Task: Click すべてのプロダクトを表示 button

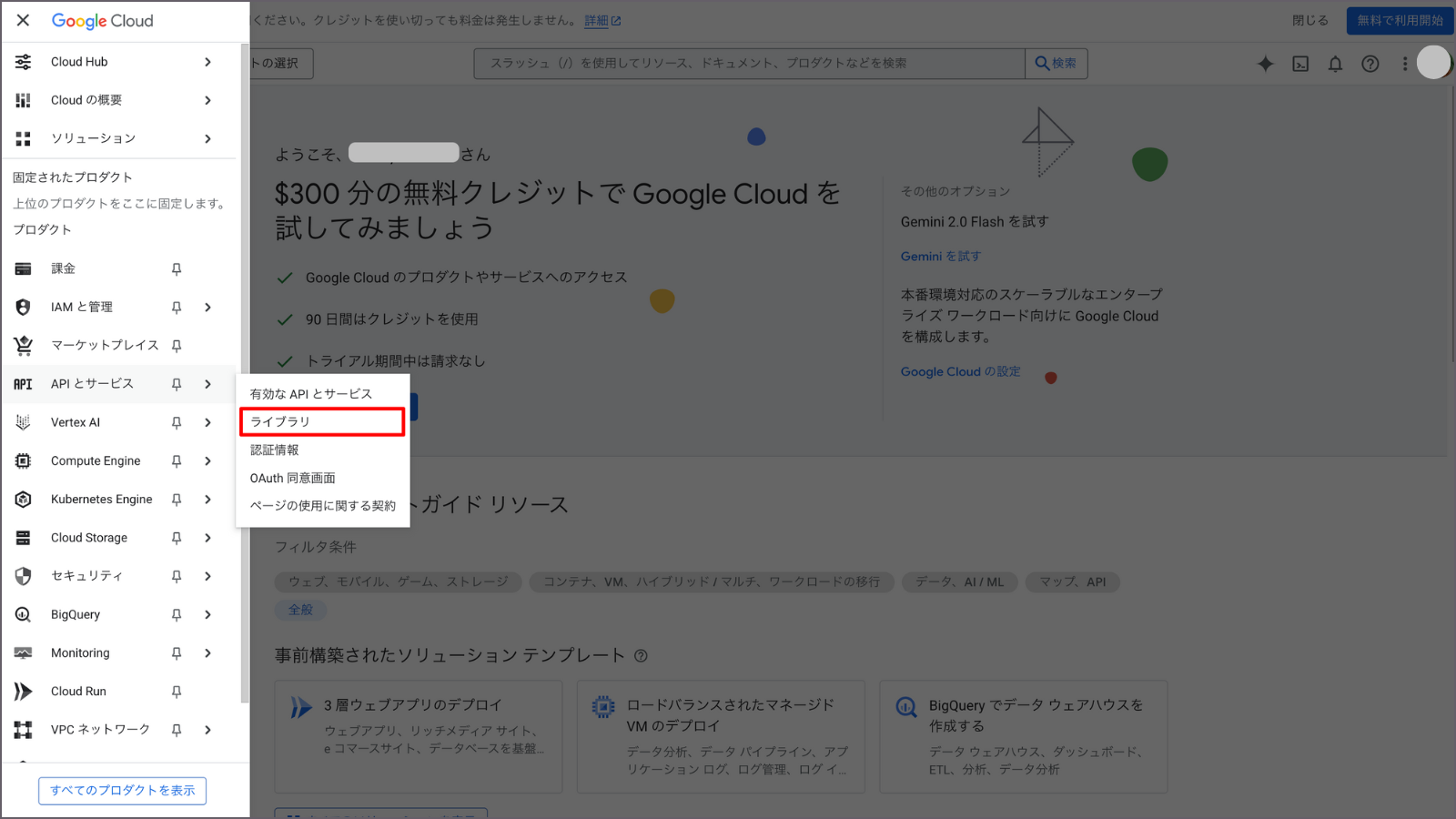Action: click(122, 790)
